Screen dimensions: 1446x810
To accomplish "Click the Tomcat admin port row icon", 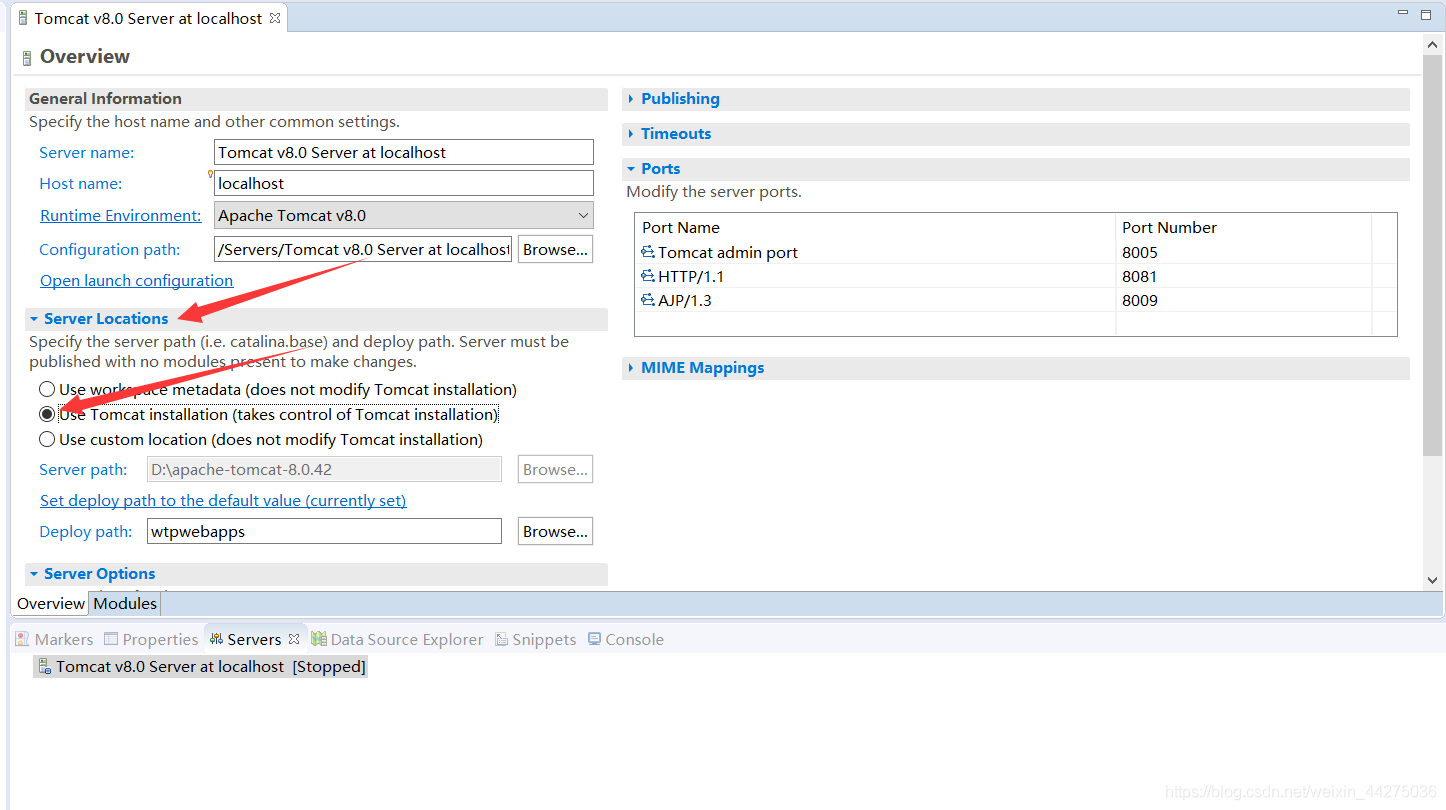I will [648, 252].
